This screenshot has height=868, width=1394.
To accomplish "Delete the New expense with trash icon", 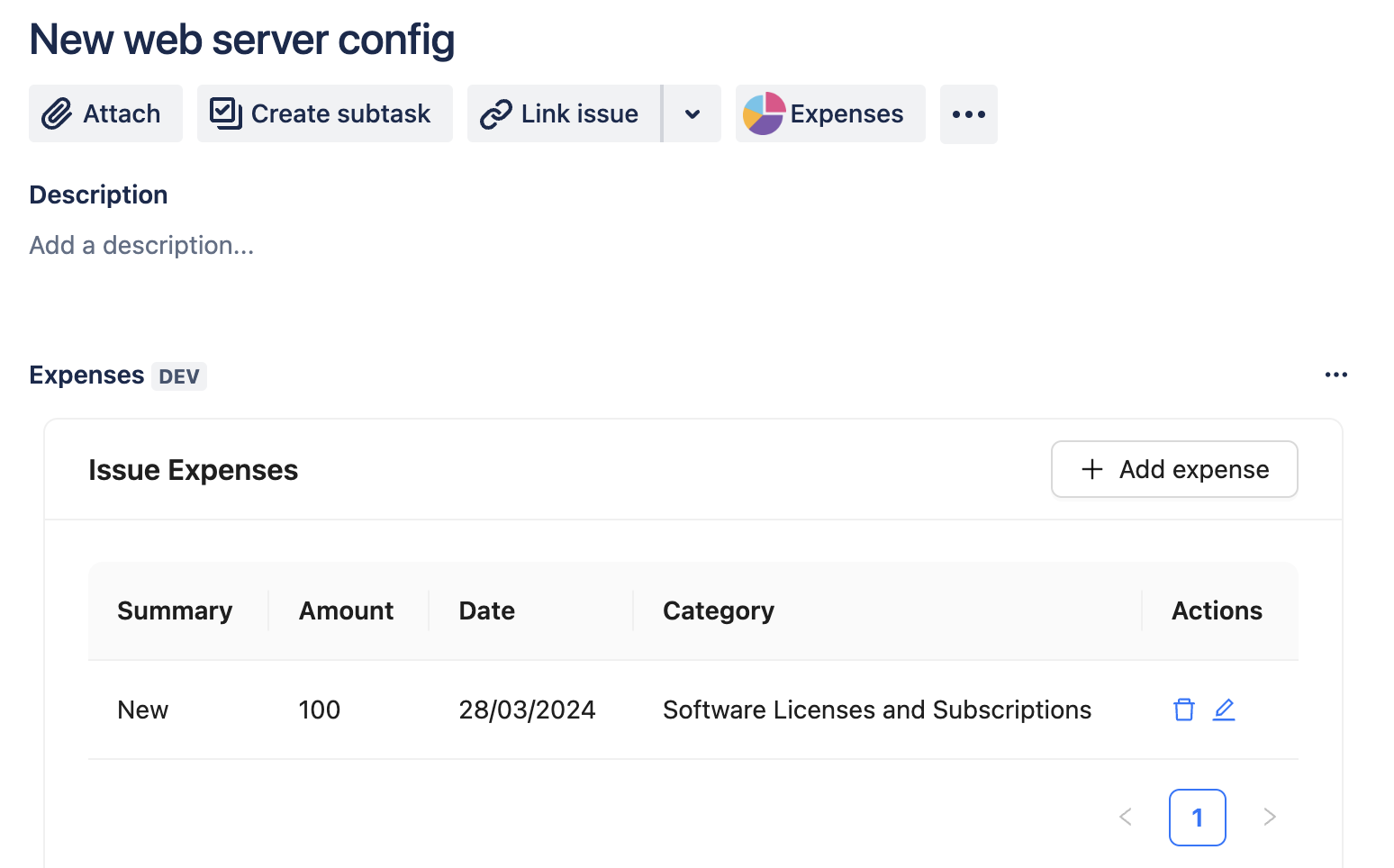I will [x=1184, y=710].
